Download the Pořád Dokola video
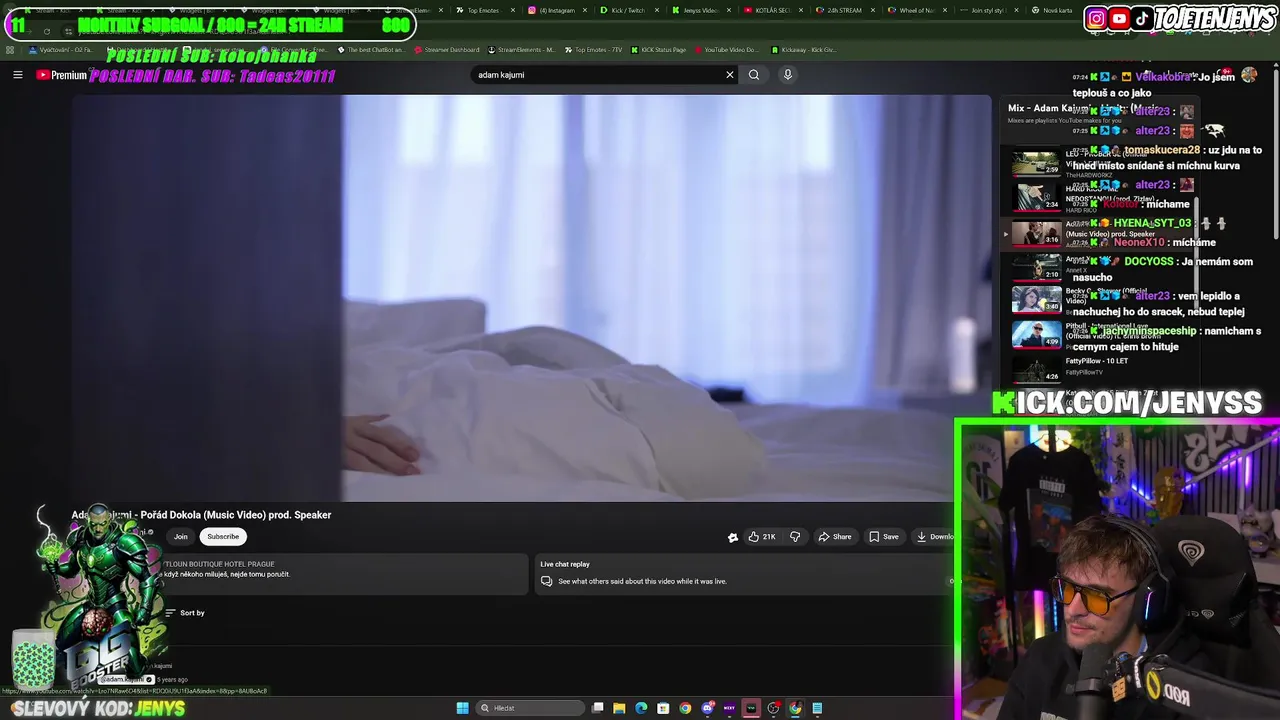This screenshot has width=1280, height=720. [935, 537]
